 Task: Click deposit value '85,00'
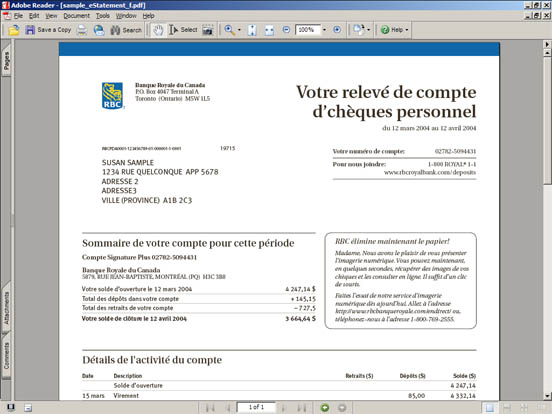(x=416, y=396)
